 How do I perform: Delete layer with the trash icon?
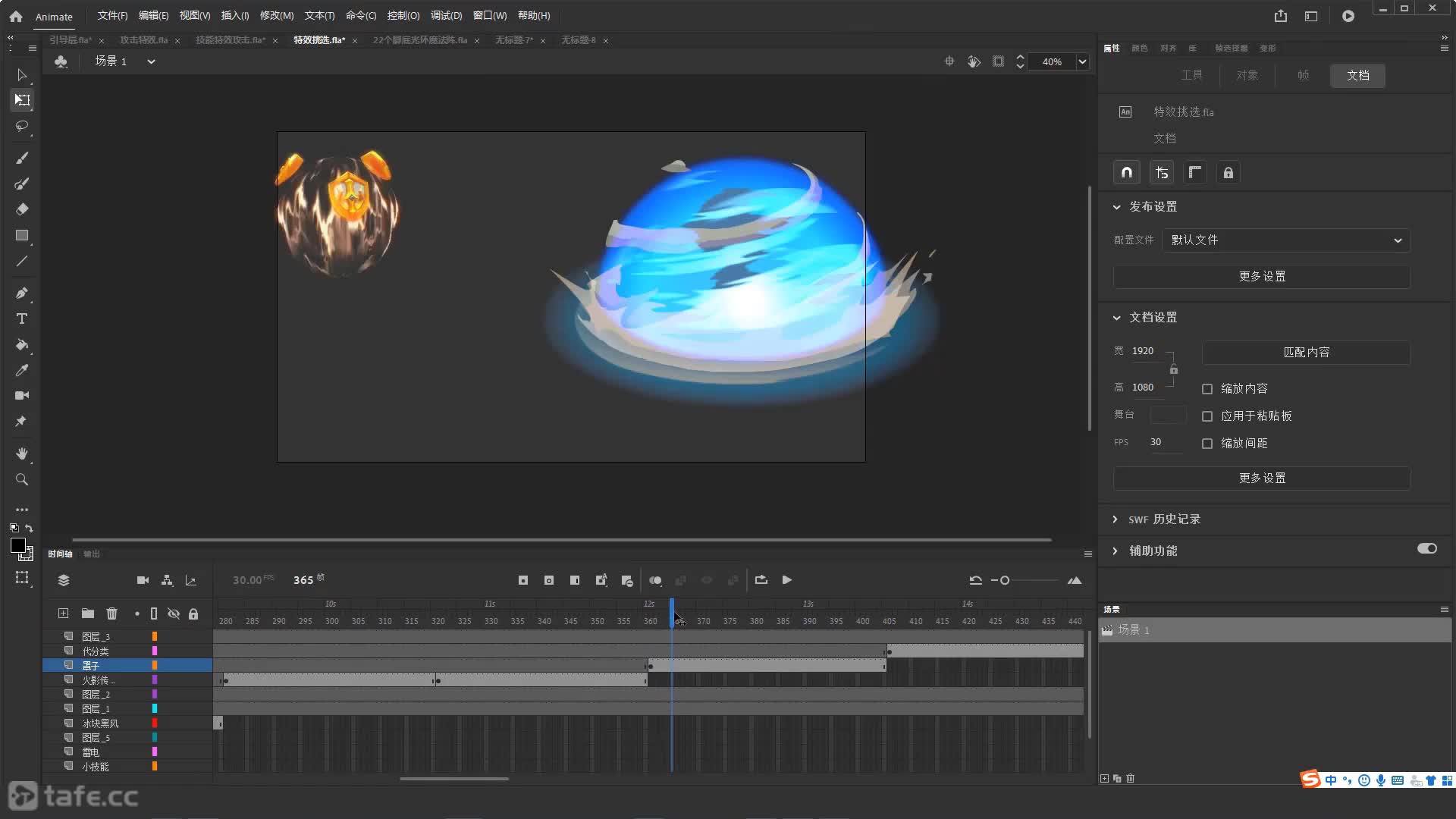pyautogui.click(x=112, y=613)
